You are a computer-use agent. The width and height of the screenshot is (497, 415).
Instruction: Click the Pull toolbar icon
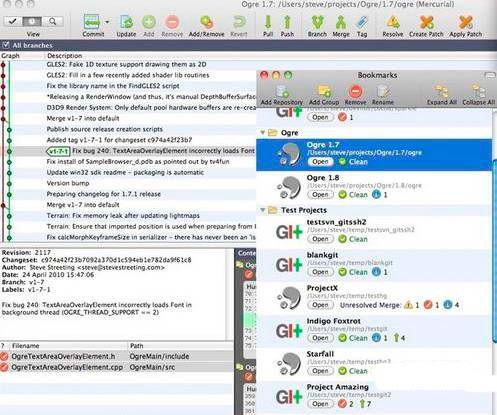[268, 22]
